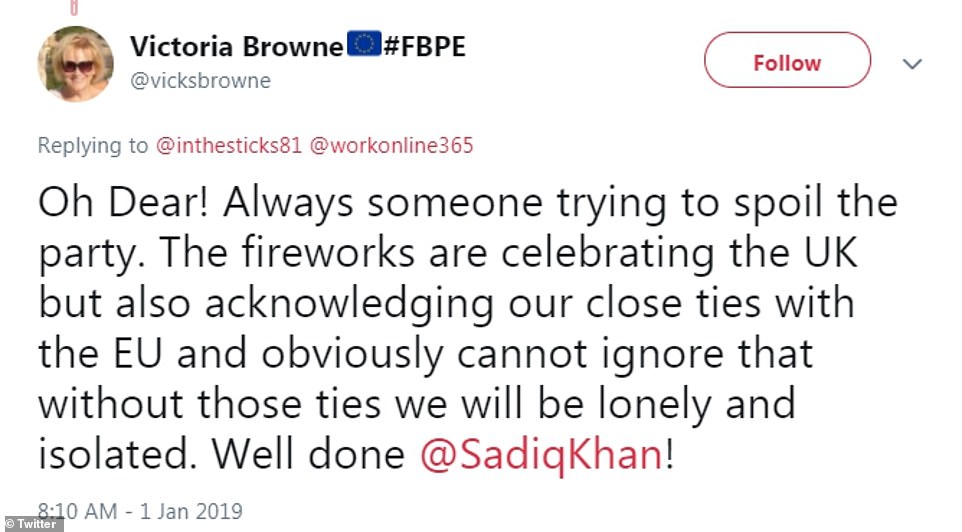Click the EU flag emoji icon
Image resolution: width=962 pixels, height=532 pixels.
coord(360,46)
